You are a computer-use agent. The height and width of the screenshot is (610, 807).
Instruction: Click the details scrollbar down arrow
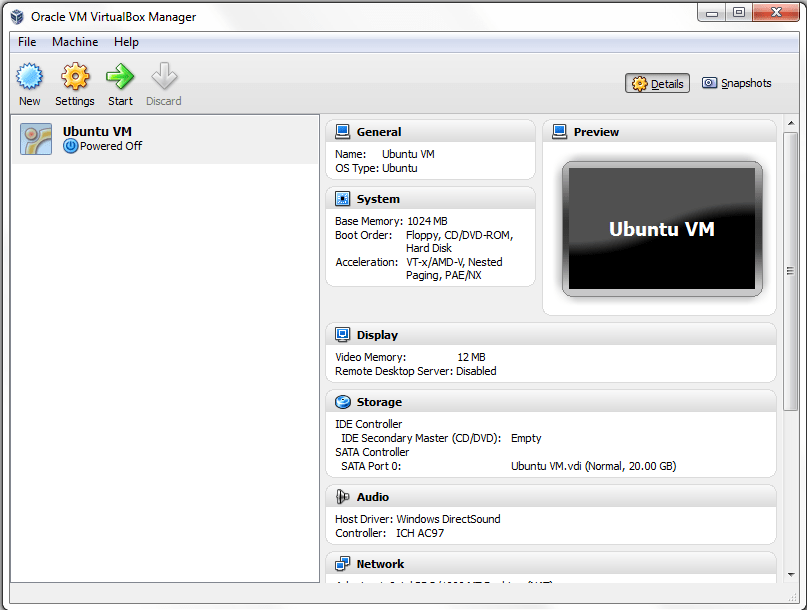point(791,574)
